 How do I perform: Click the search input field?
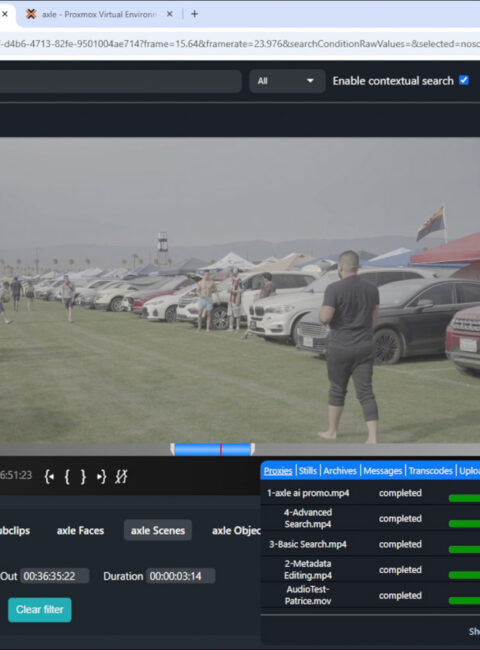[x=120, y=81]
